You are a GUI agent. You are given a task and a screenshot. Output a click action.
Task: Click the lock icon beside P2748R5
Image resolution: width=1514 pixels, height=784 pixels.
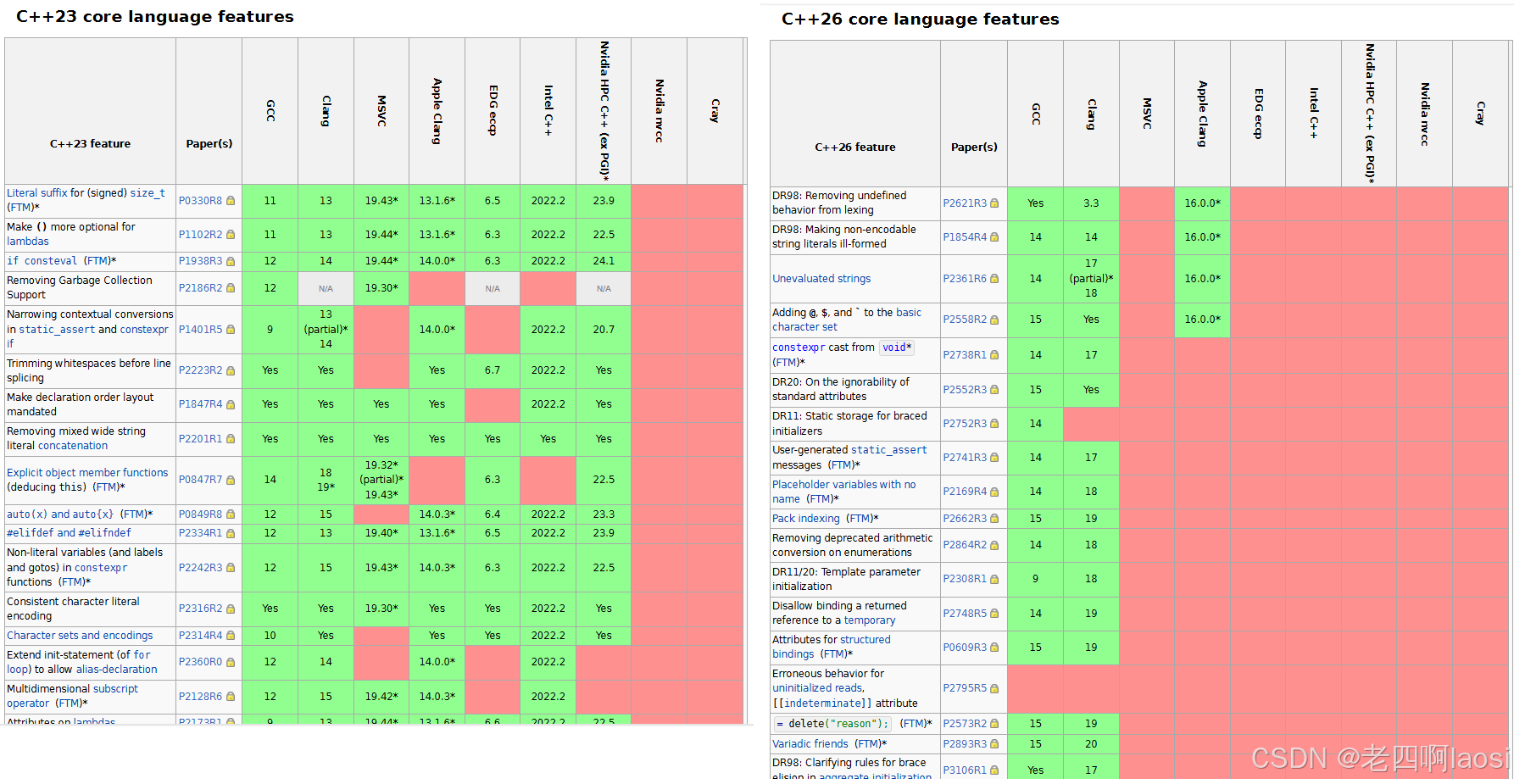[994, 614]
